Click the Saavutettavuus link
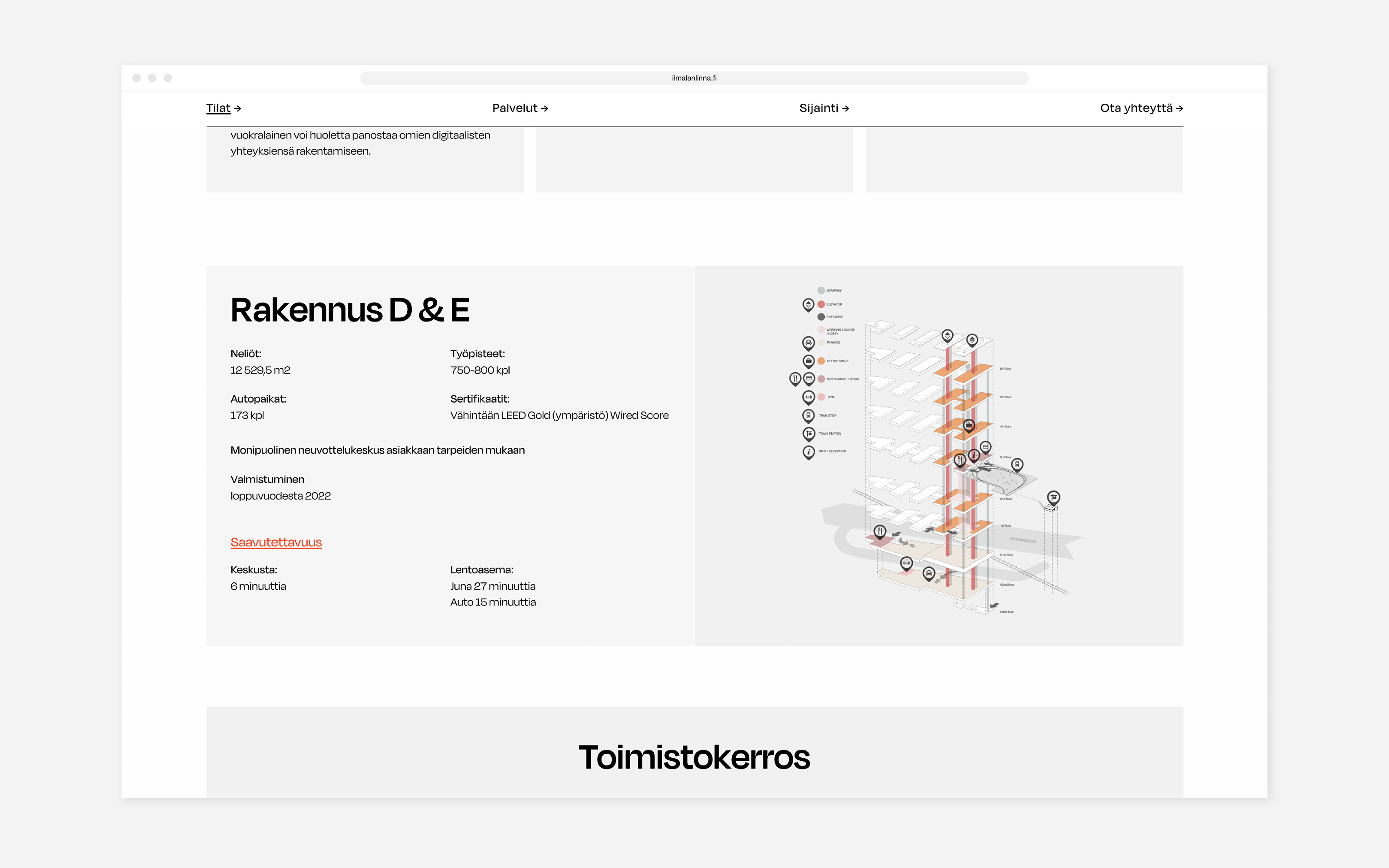Image resolution: width=1389 pixels, height=868 pixels. click(x=276, y=542)
